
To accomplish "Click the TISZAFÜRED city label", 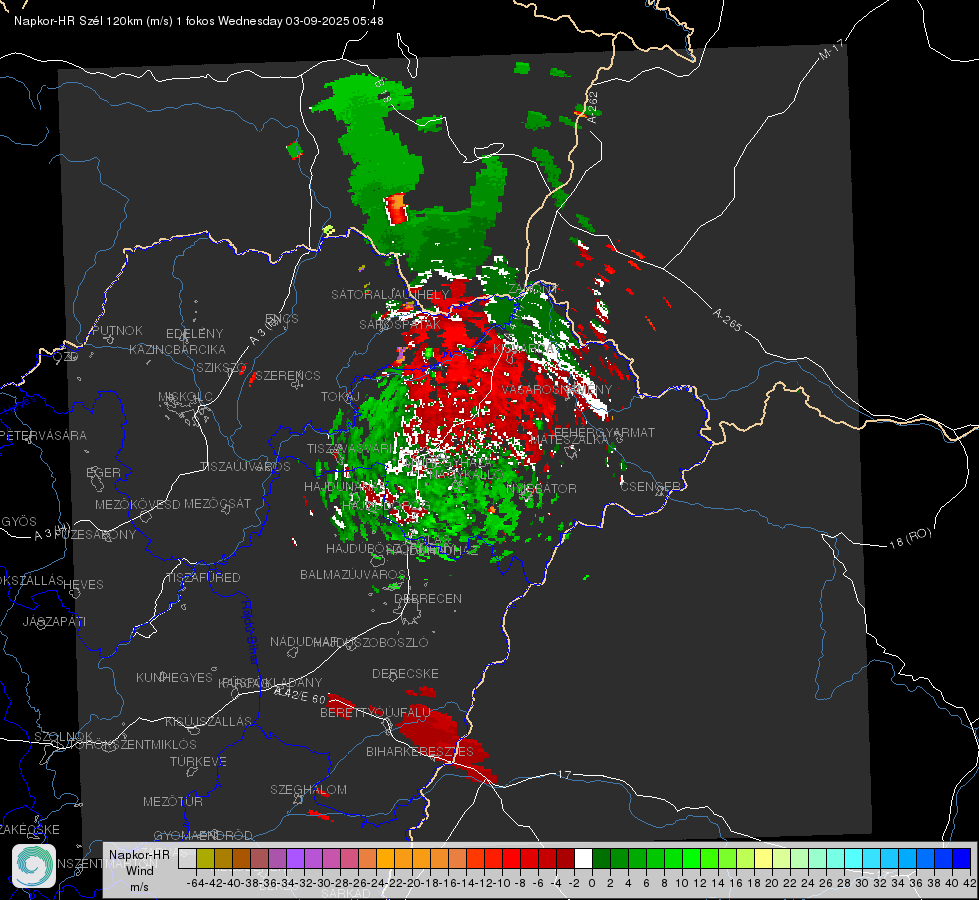I will coord(203,578).
